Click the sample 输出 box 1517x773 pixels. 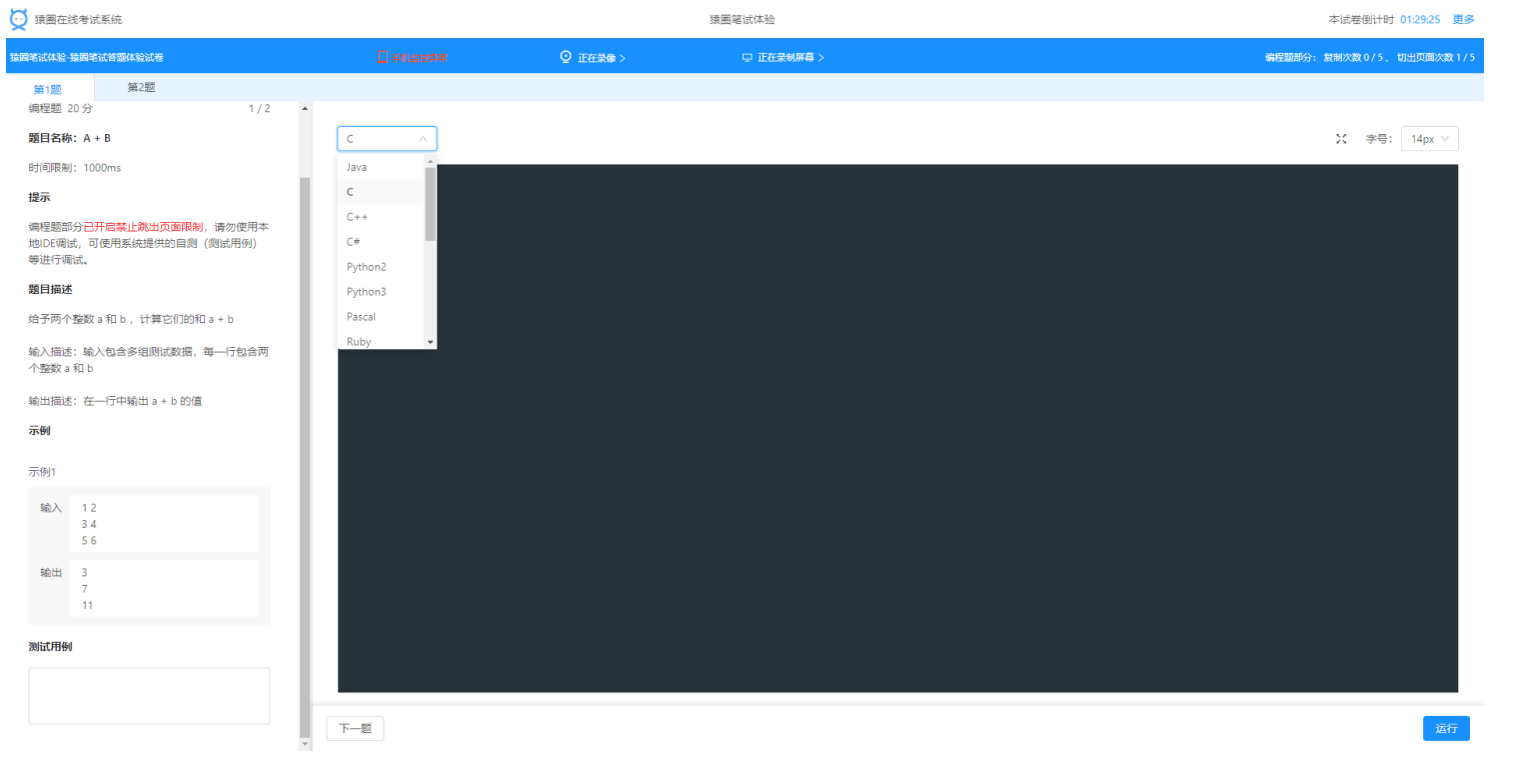click(164, 588)
